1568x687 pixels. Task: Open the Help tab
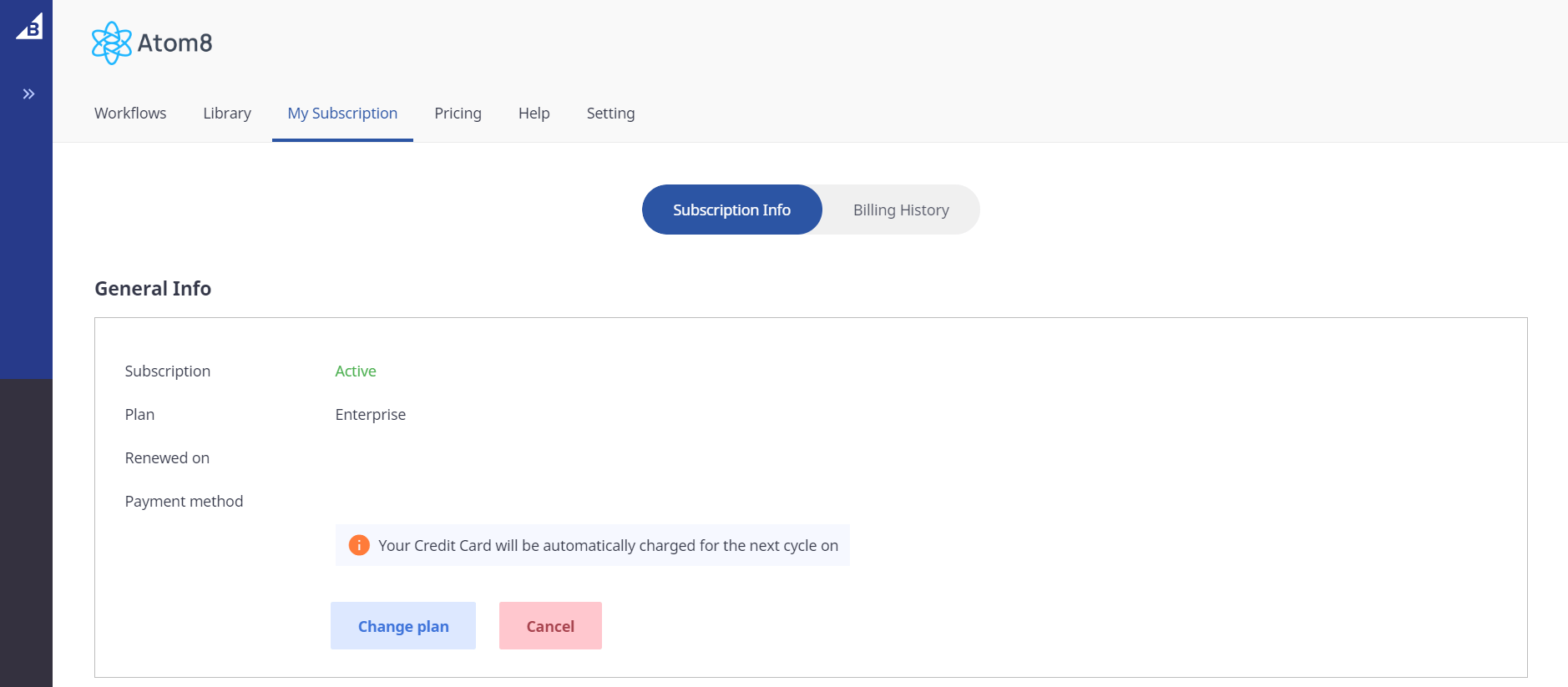coord(534,113)
